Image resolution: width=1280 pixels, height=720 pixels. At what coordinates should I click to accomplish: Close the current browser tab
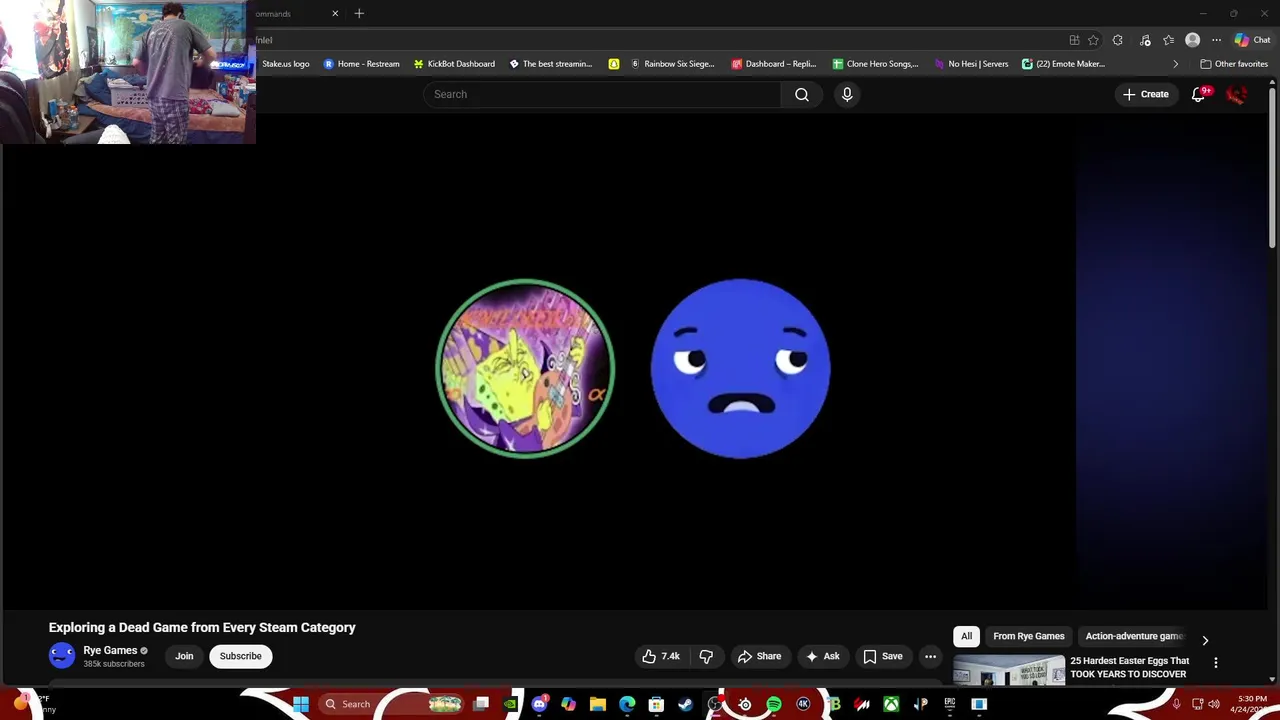click(x=335, y=13)
